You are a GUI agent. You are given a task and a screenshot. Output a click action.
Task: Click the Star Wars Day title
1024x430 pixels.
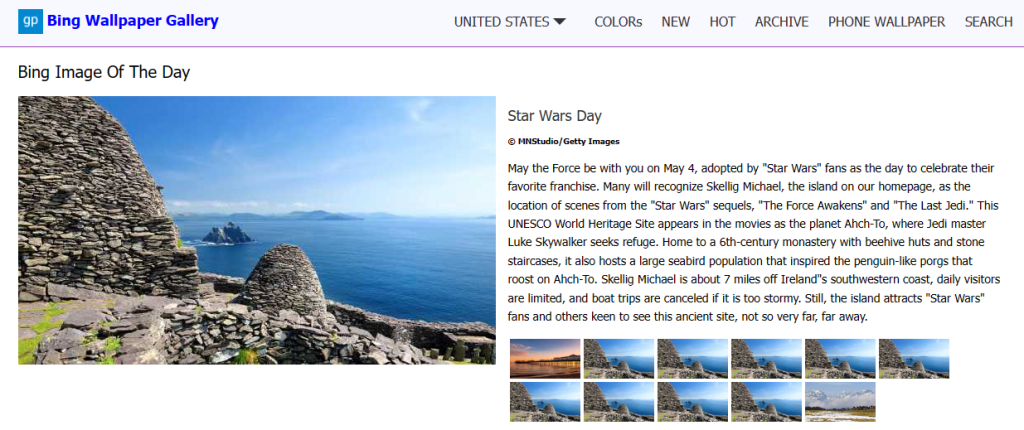pos(554,116)
